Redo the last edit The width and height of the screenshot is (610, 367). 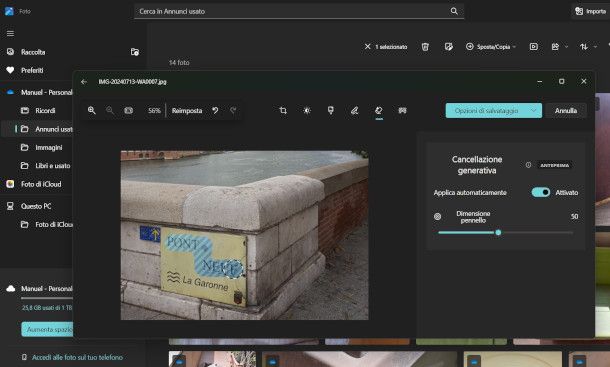[233, 111]
